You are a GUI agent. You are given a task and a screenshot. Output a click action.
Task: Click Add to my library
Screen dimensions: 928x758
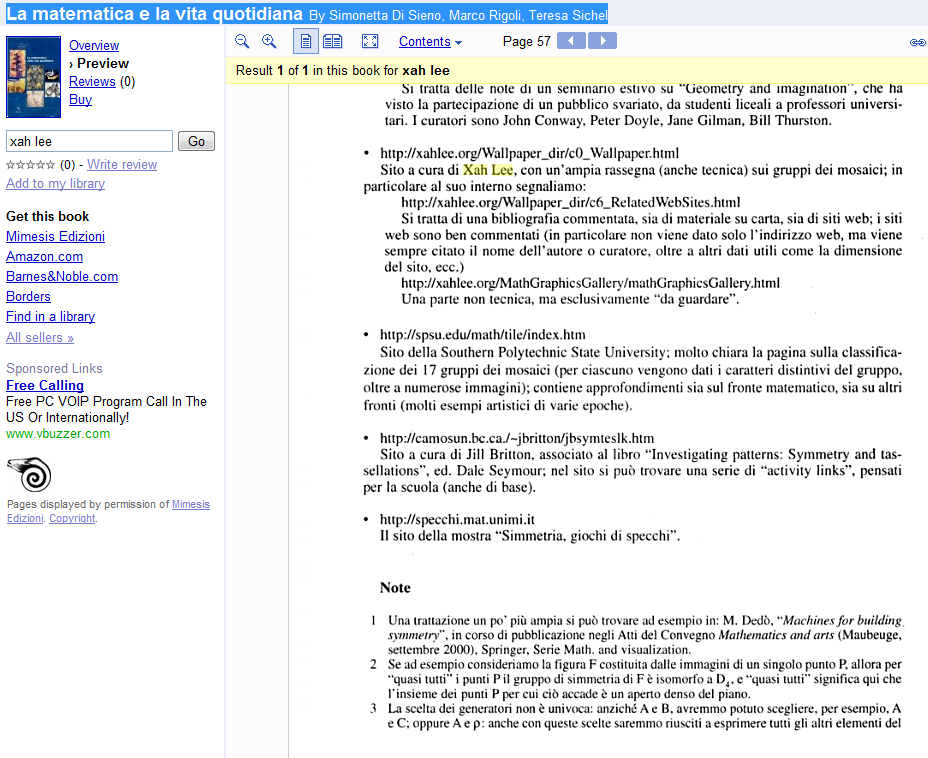(x=55, y=183)
